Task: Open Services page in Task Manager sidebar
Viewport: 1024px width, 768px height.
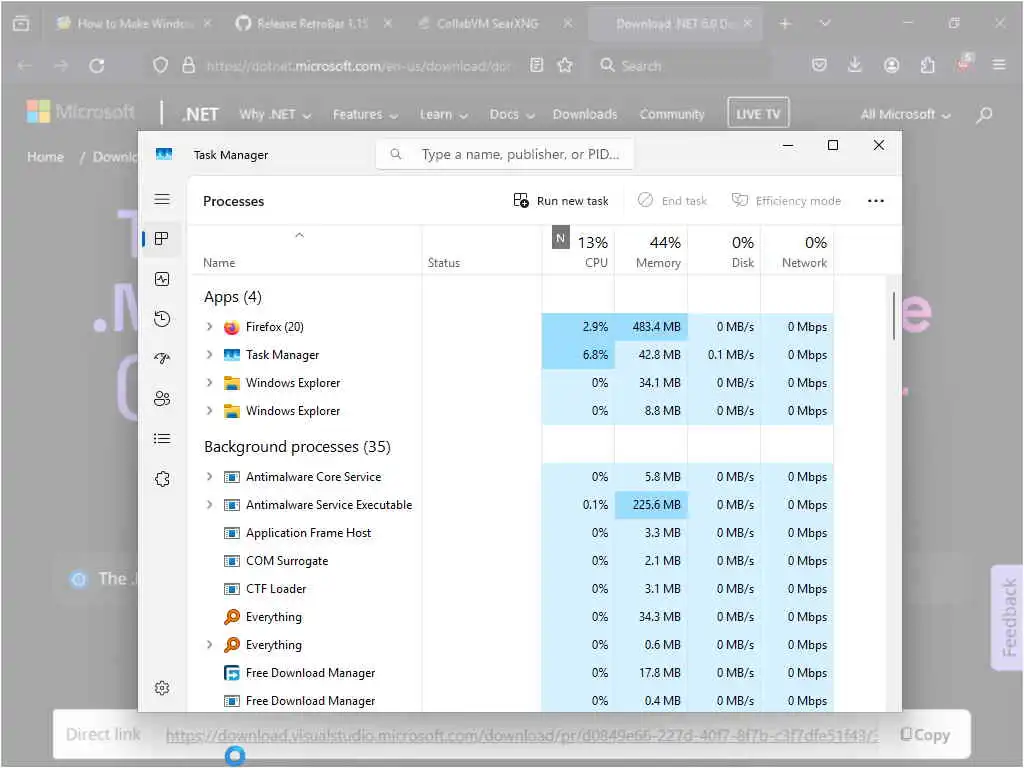Action: pos(162,479)
